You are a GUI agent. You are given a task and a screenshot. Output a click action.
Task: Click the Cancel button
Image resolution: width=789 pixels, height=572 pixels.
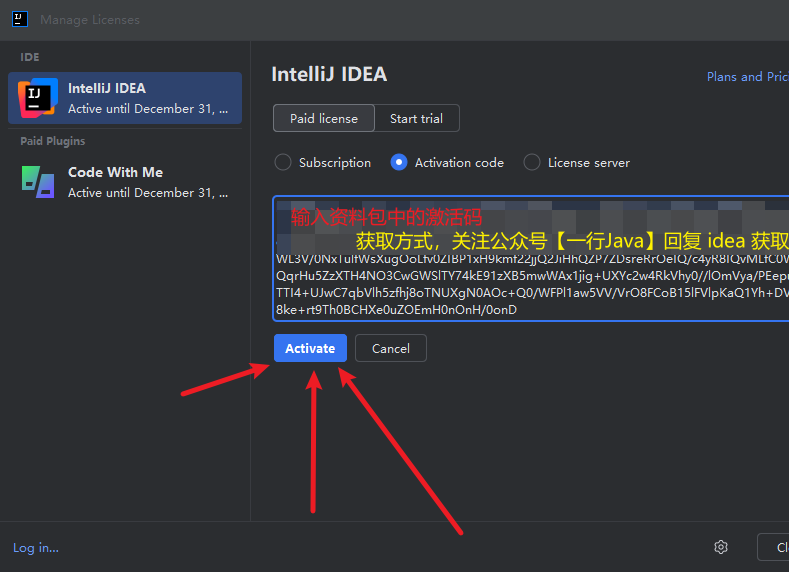tap(390, 348)
